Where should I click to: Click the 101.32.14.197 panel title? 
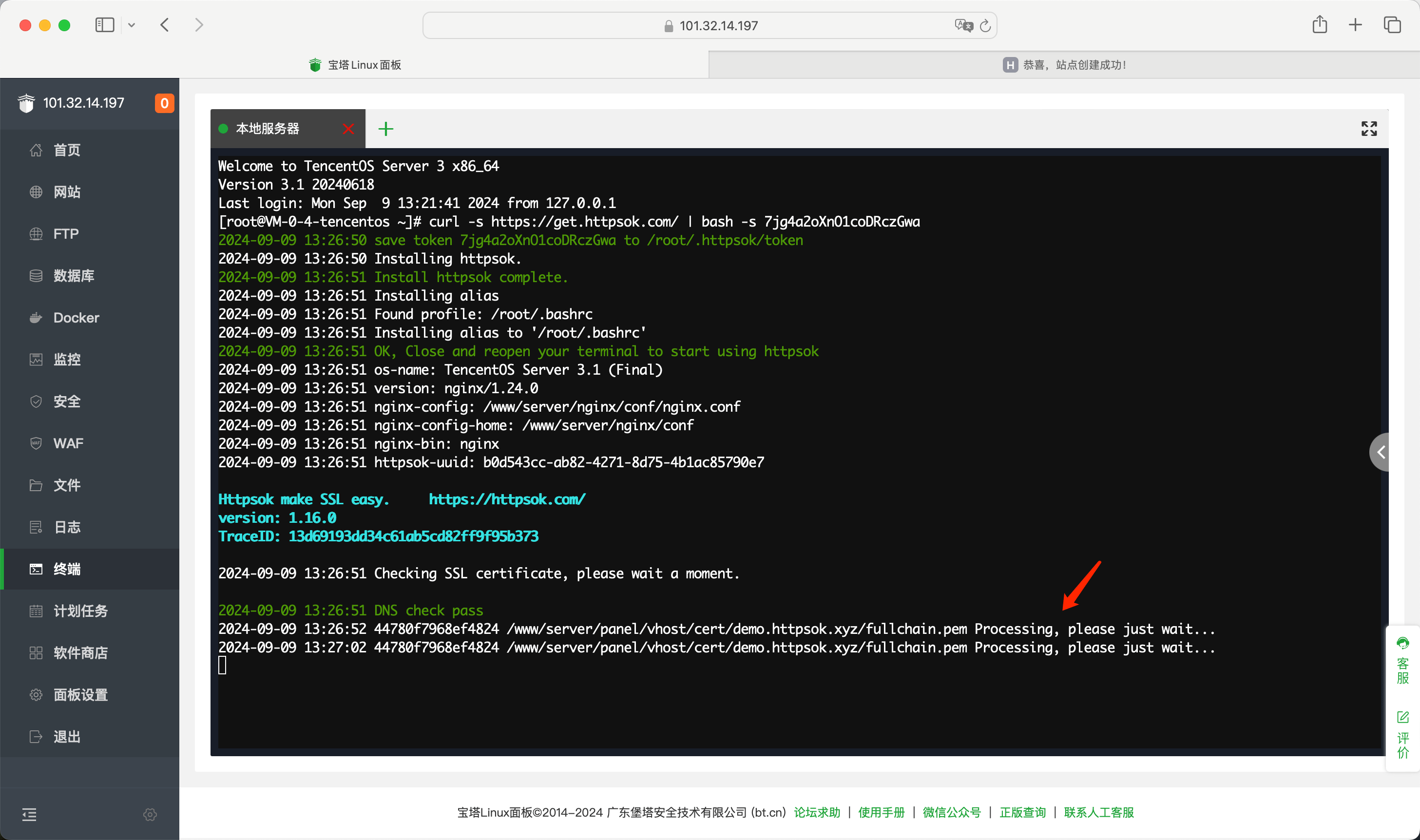pos(83,103)
